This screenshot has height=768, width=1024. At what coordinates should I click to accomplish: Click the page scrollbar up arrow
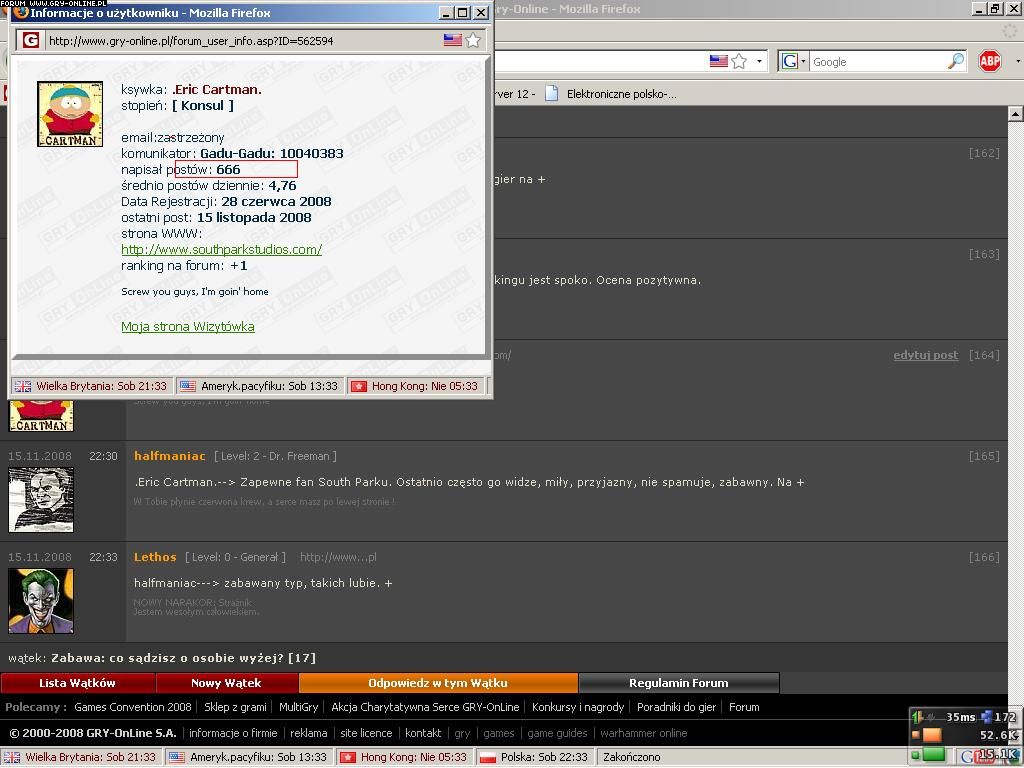(x=1016, y=114)
